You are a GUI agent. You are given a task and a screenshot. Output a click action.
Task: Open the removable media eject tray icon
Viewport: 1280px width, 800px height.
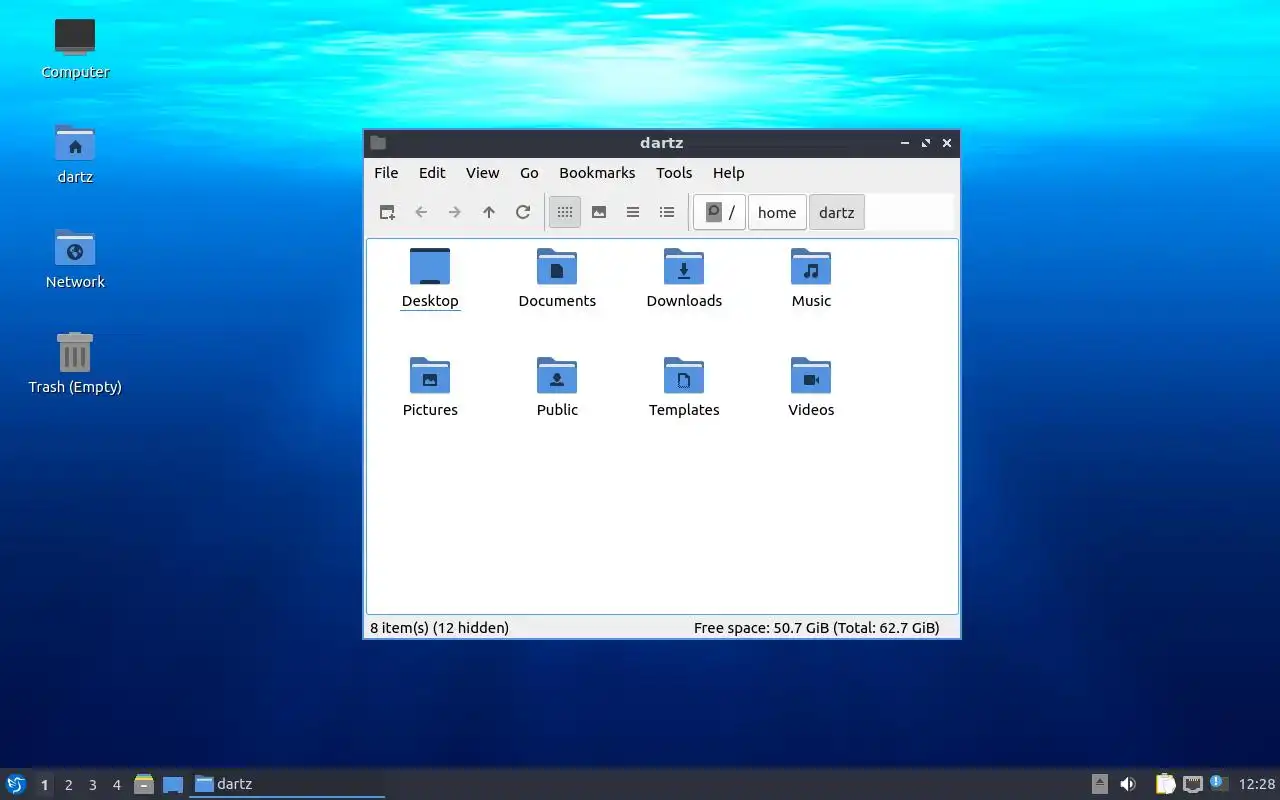[1100, 784]
